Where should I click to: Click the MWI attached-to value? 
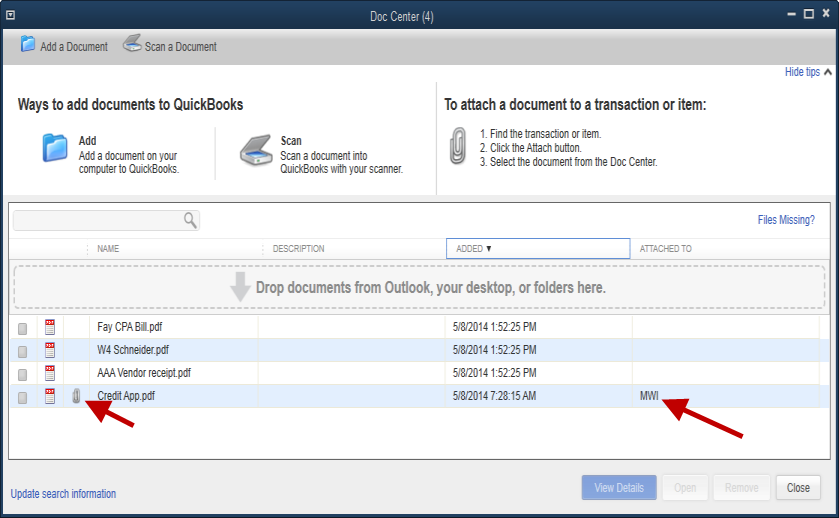[x=649, y=396]
